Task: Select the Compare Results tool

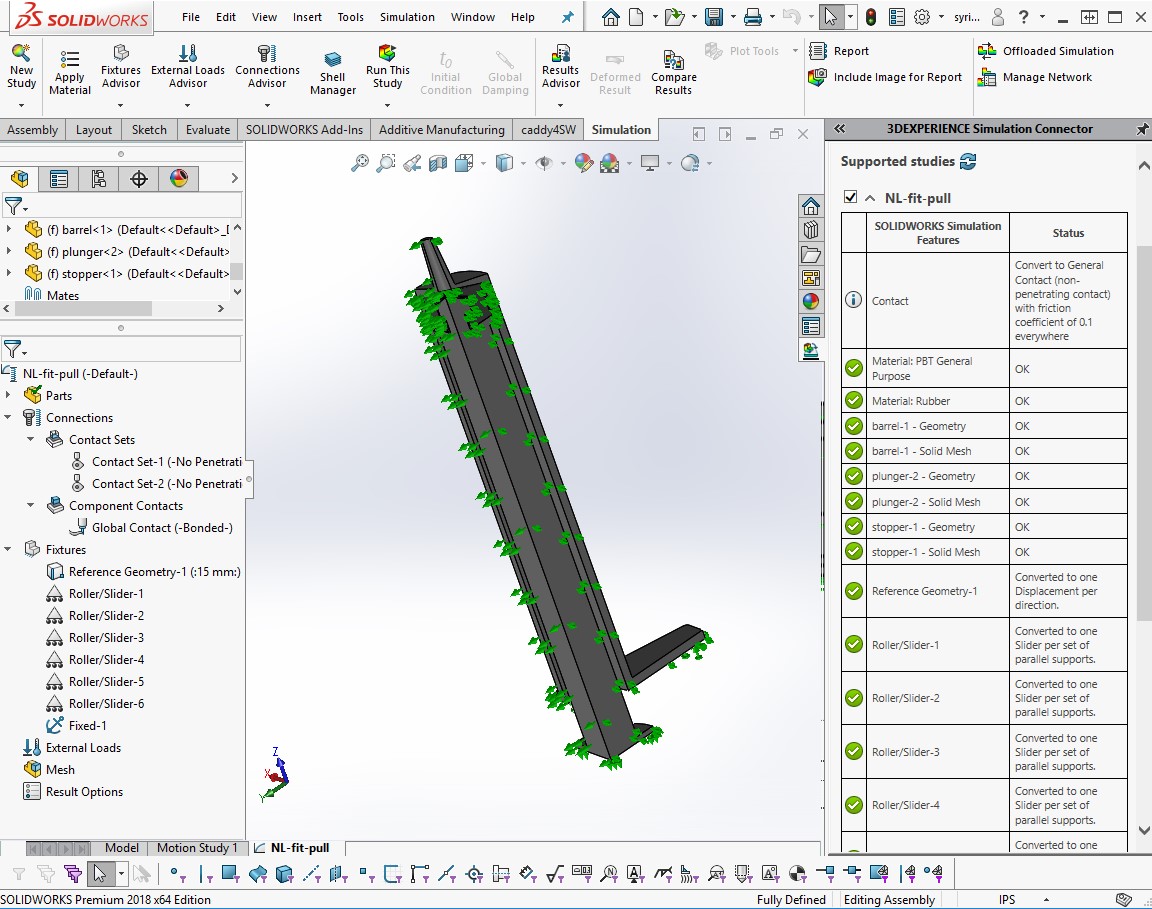Action: pos(673,70)
